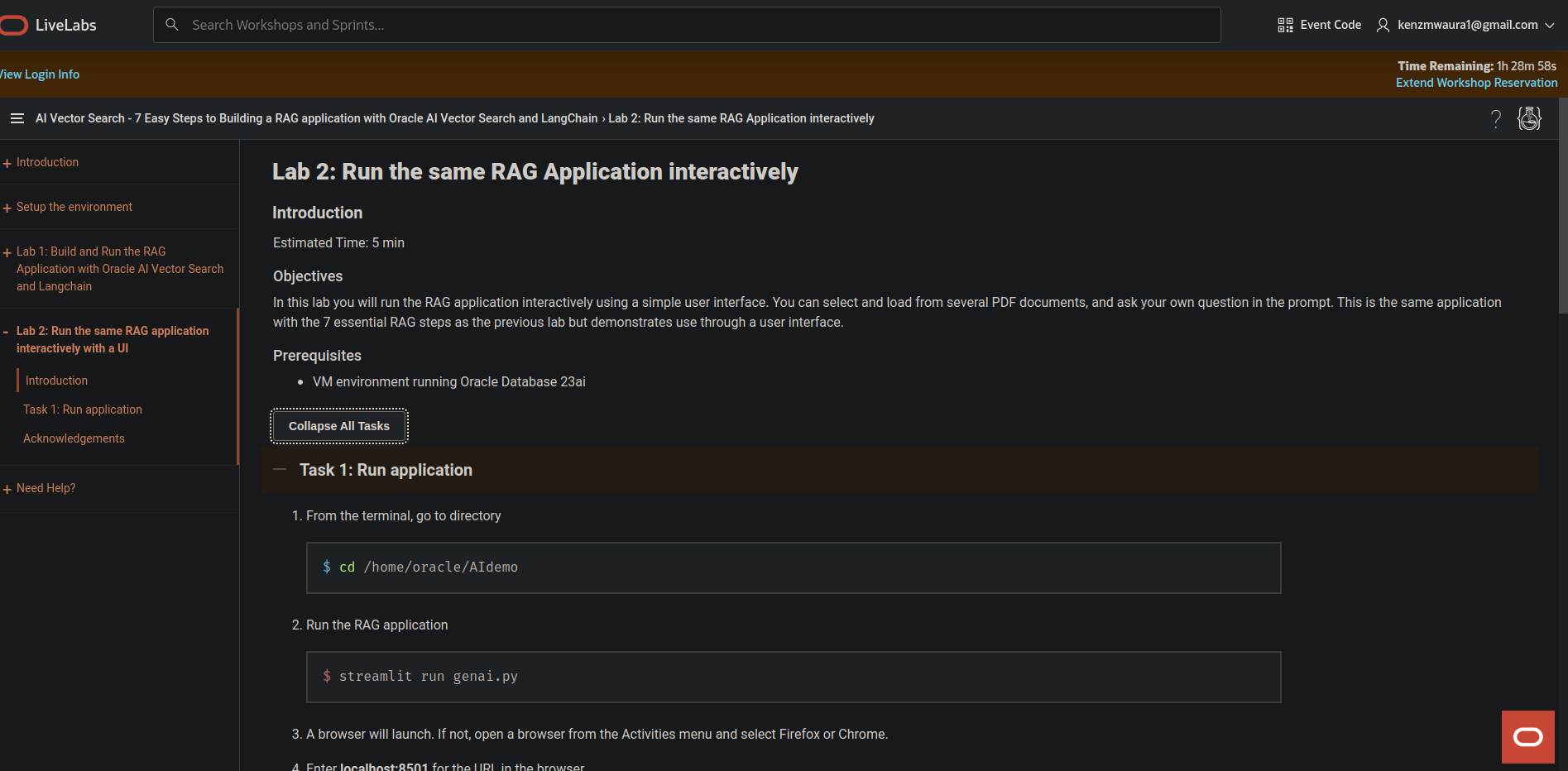Select Introduction sub-item under Lab 2
This screenshot has height=771, width=1568.
(56, 381)
